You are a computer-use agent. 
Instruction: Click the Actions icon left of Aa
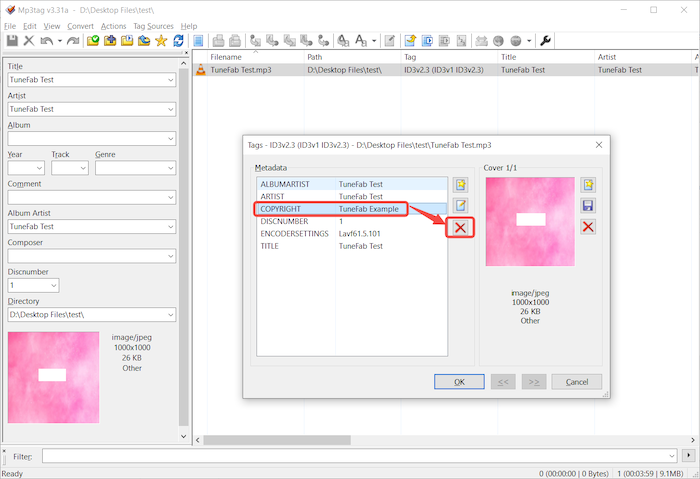343,41
